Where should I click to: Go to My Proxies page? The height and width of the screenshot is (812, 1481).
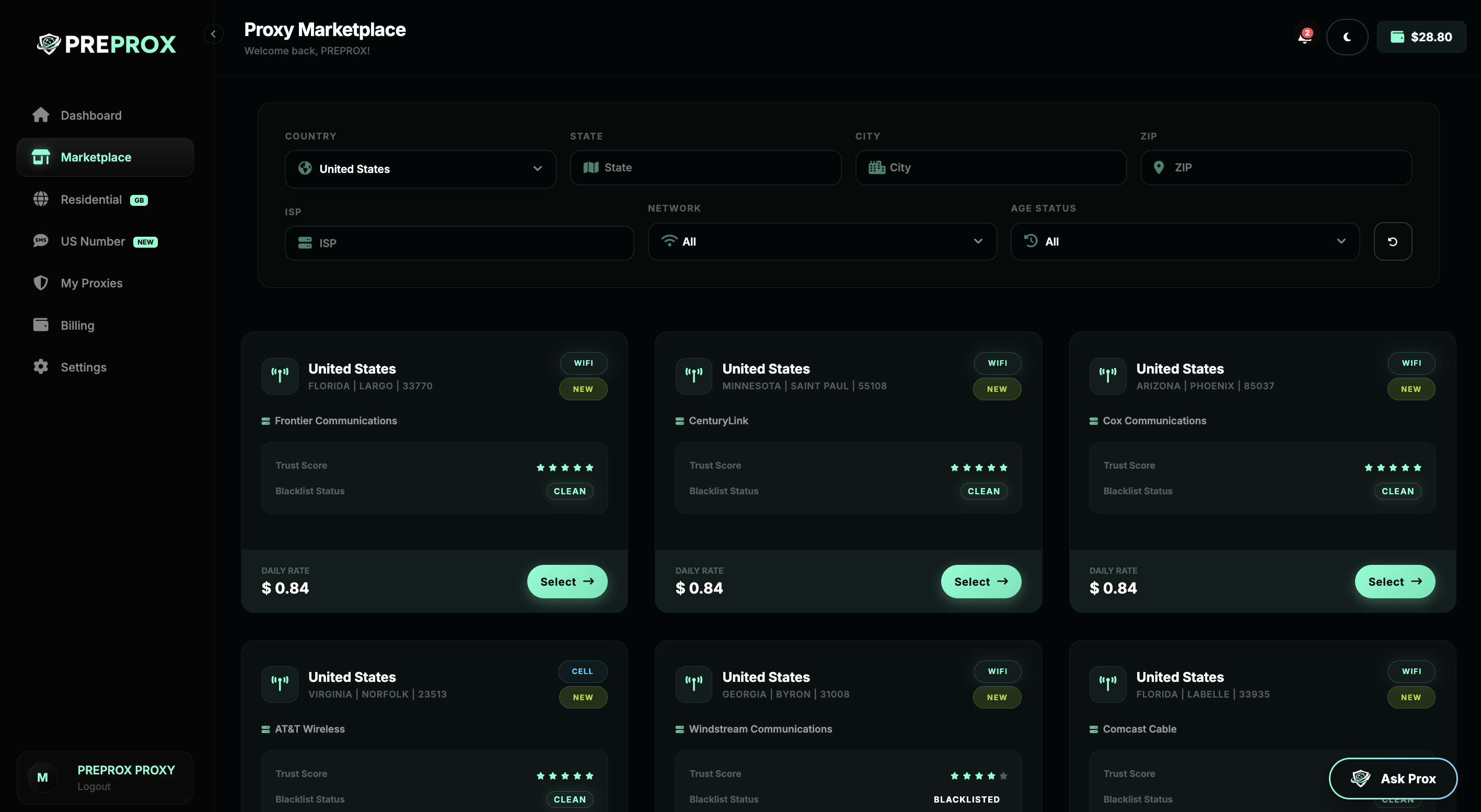(91, 283)
